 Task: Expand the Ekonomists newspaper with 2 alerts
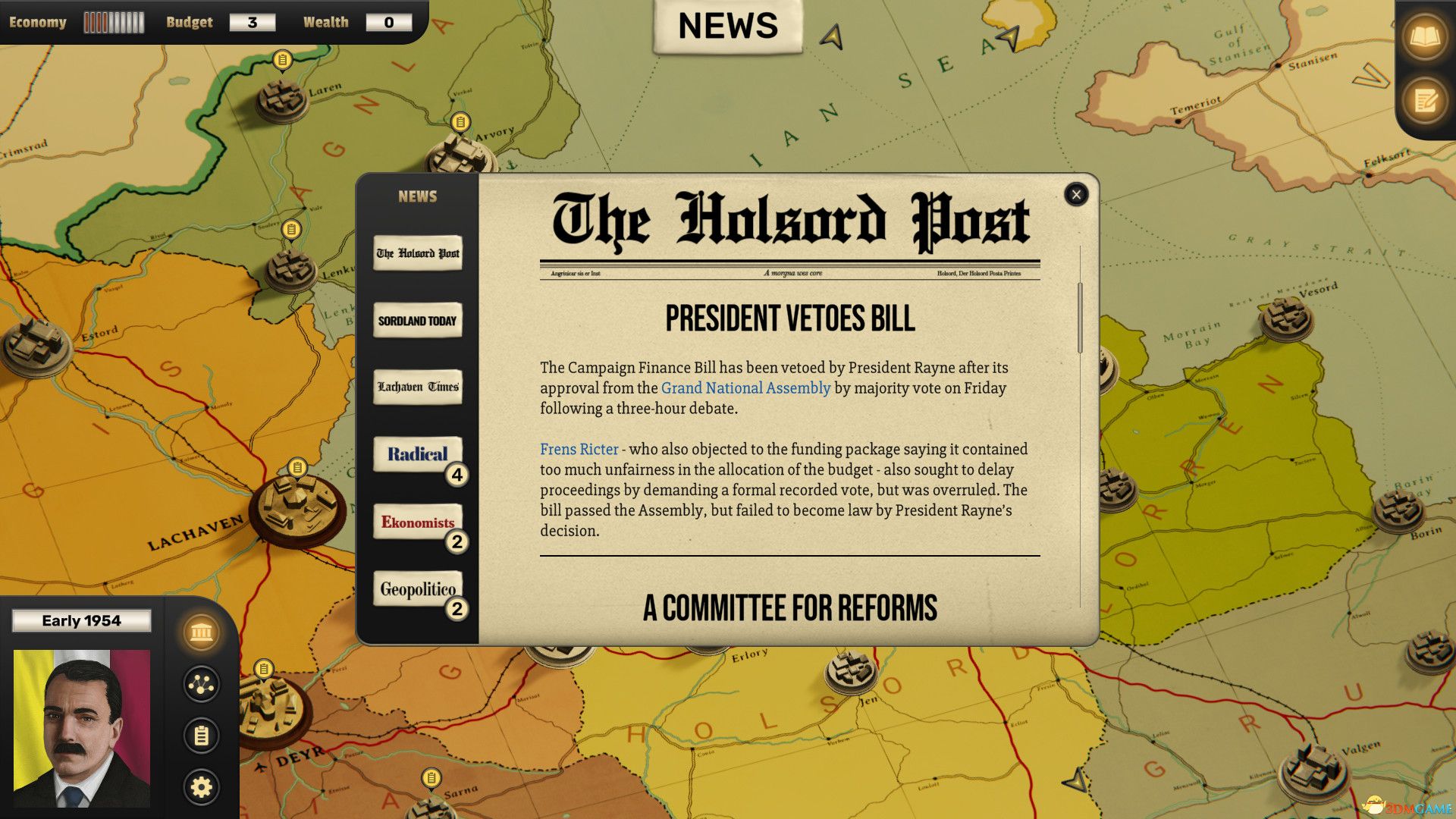(418, 521)
